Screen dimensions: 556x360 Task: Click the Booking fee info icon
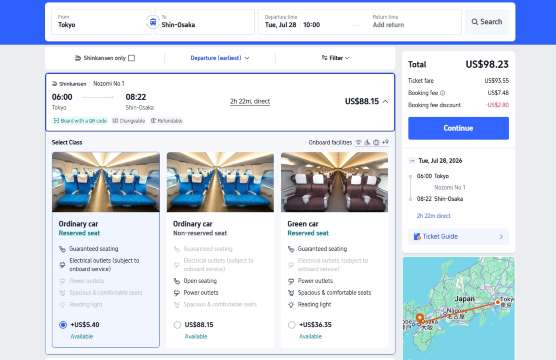[442, 93]
